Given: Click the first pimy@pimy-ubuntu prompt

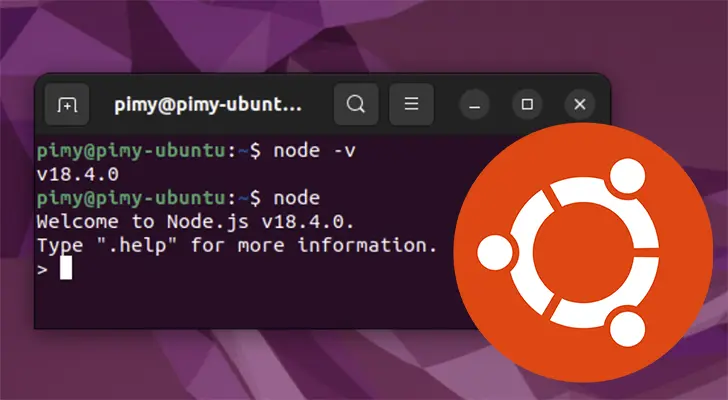Looking at the screenshot, I should tap(149, 151).
